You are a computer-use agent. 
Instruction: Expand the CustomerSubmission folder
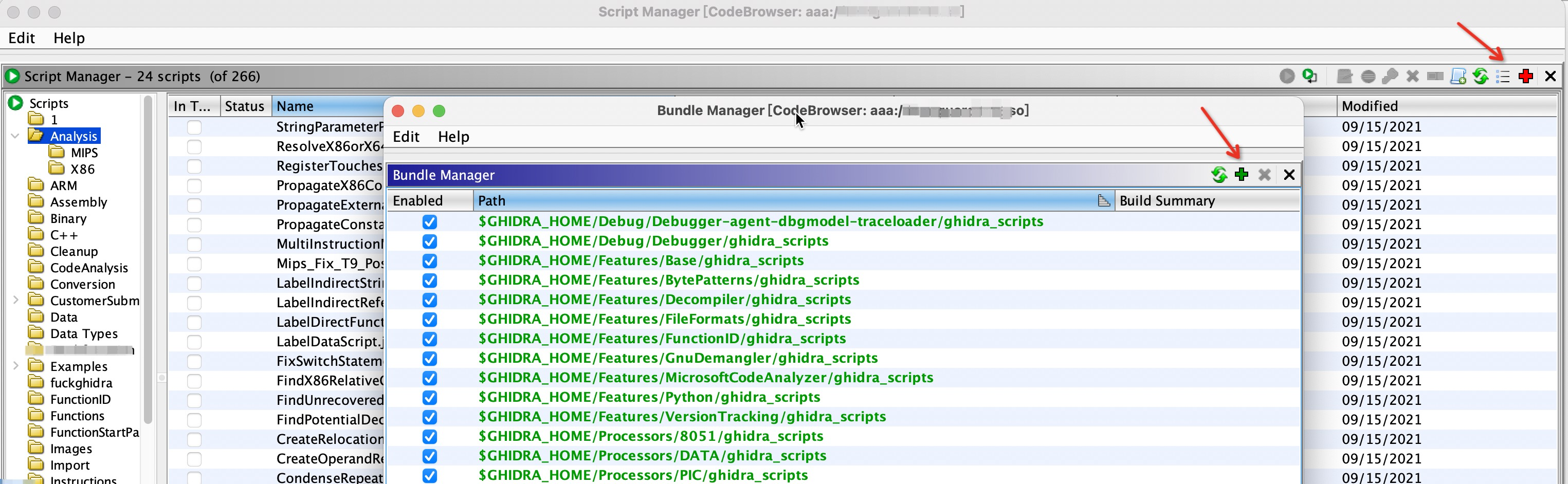coord(15,301)
